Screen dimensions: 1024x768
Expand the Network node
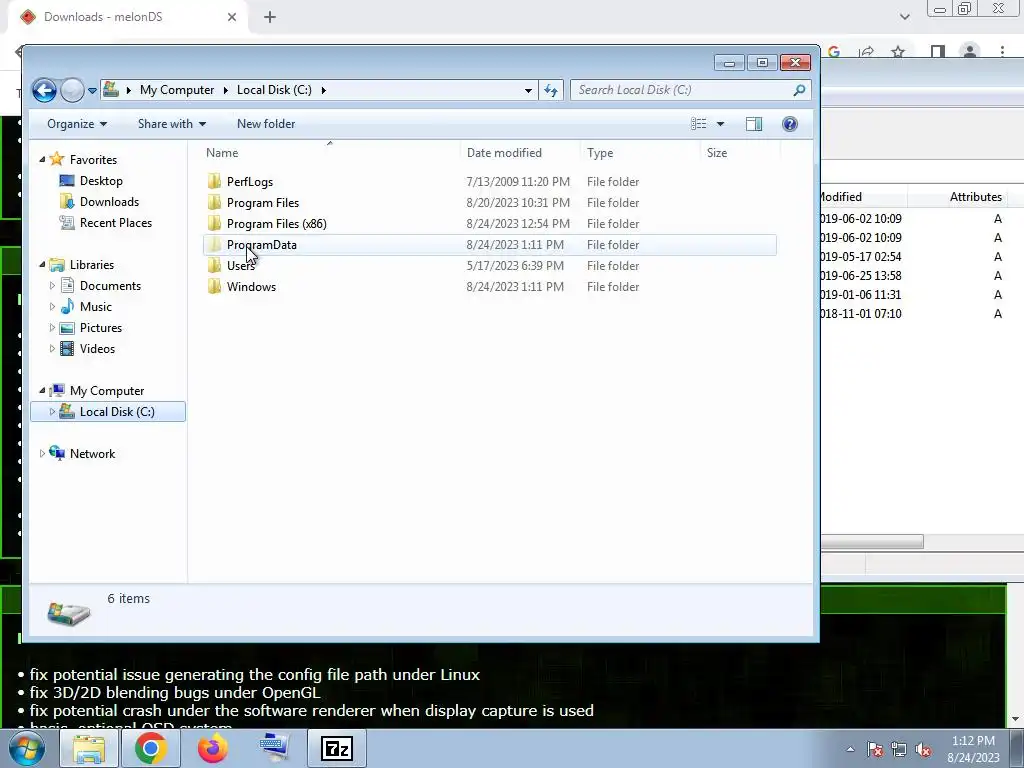pyautogui.click(x=42, y=453)
